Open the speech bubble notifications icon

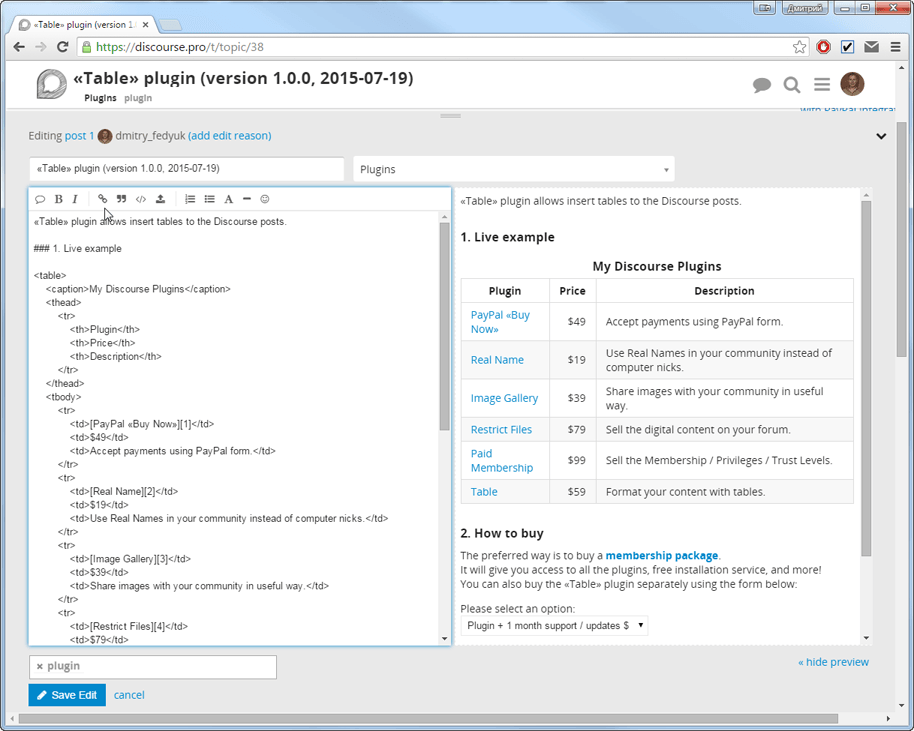(x=761, y=85)
